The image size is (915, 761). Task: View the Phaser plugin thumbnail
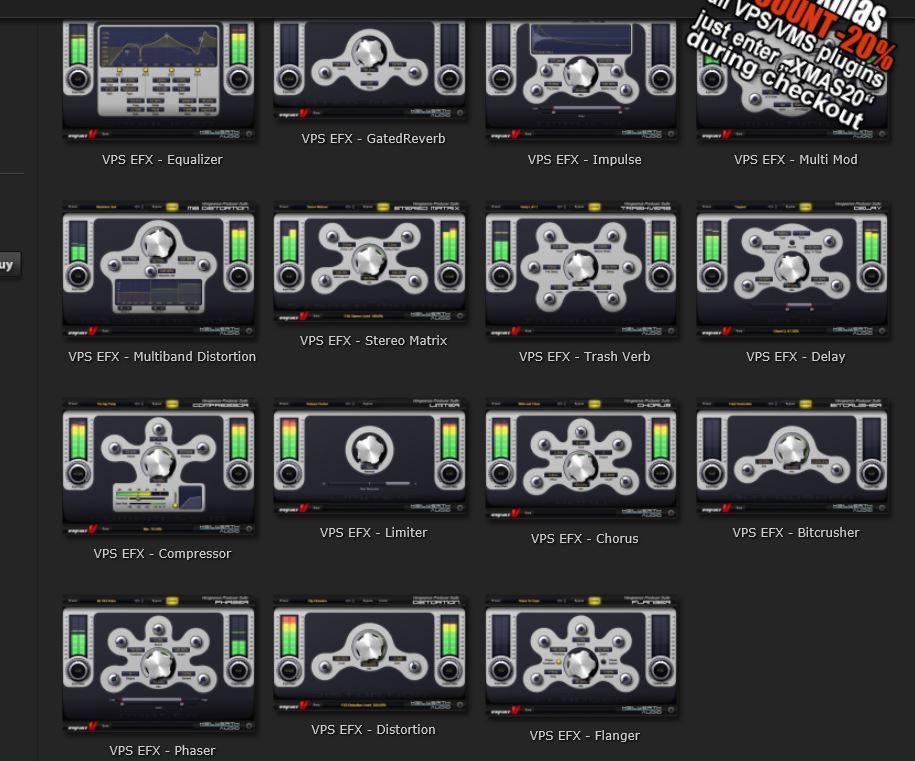tap(159, 664)
